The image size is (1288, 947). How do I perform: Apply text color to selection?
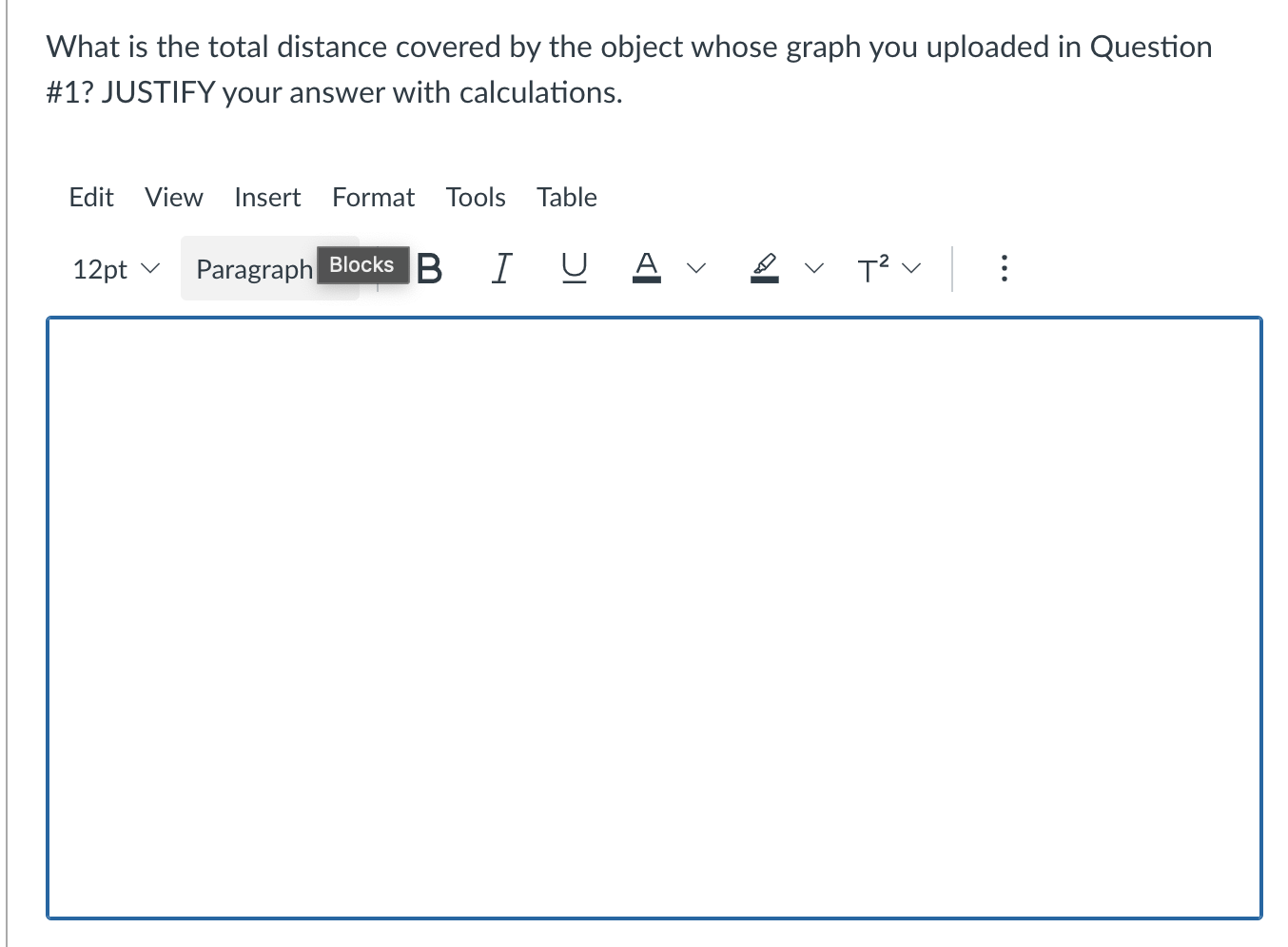coord(646,269)
